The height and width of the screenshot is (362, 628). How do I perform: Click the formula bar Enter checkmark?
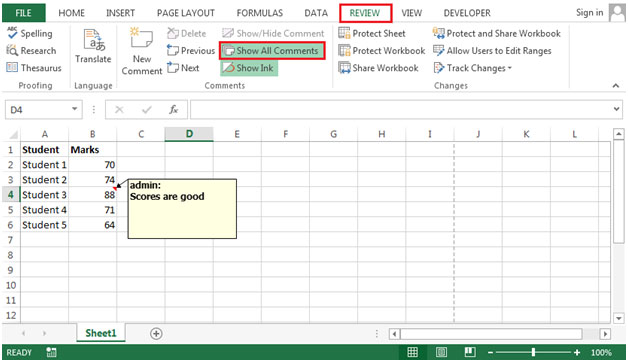pos(147,109)
